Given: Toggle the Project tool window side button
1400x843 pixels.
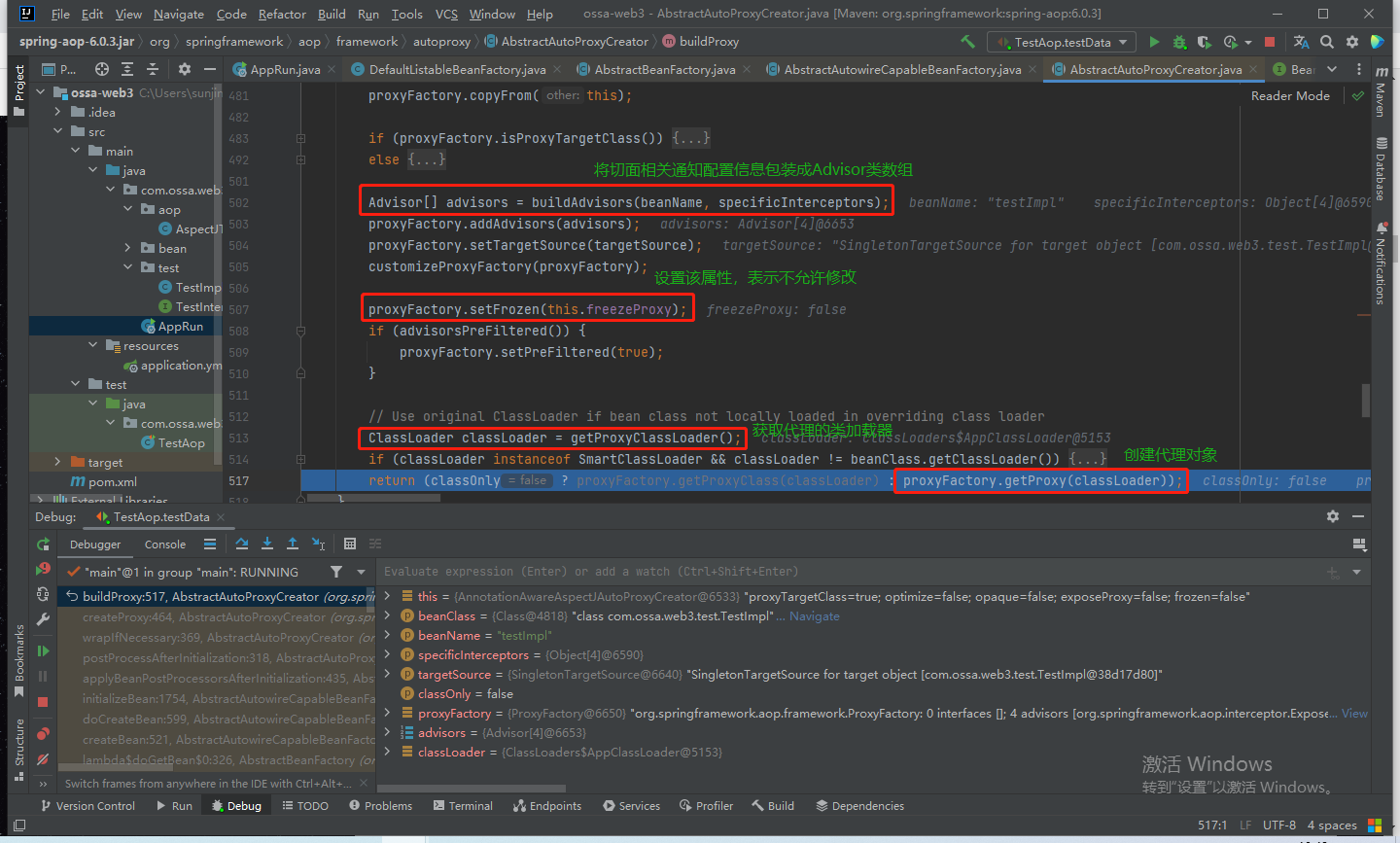Looking at the screenshot, I should [x=18, y=89].
